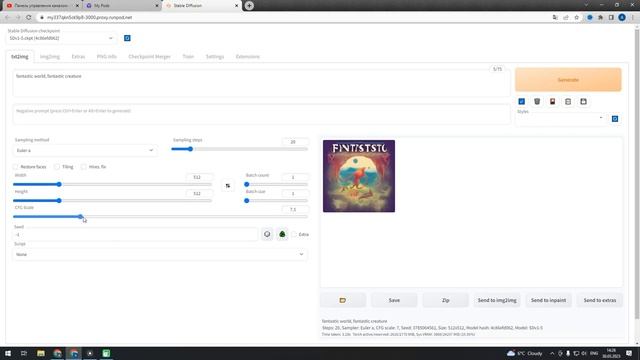Click the Sampling steps slider handle
640x360 pixels.
190,149
